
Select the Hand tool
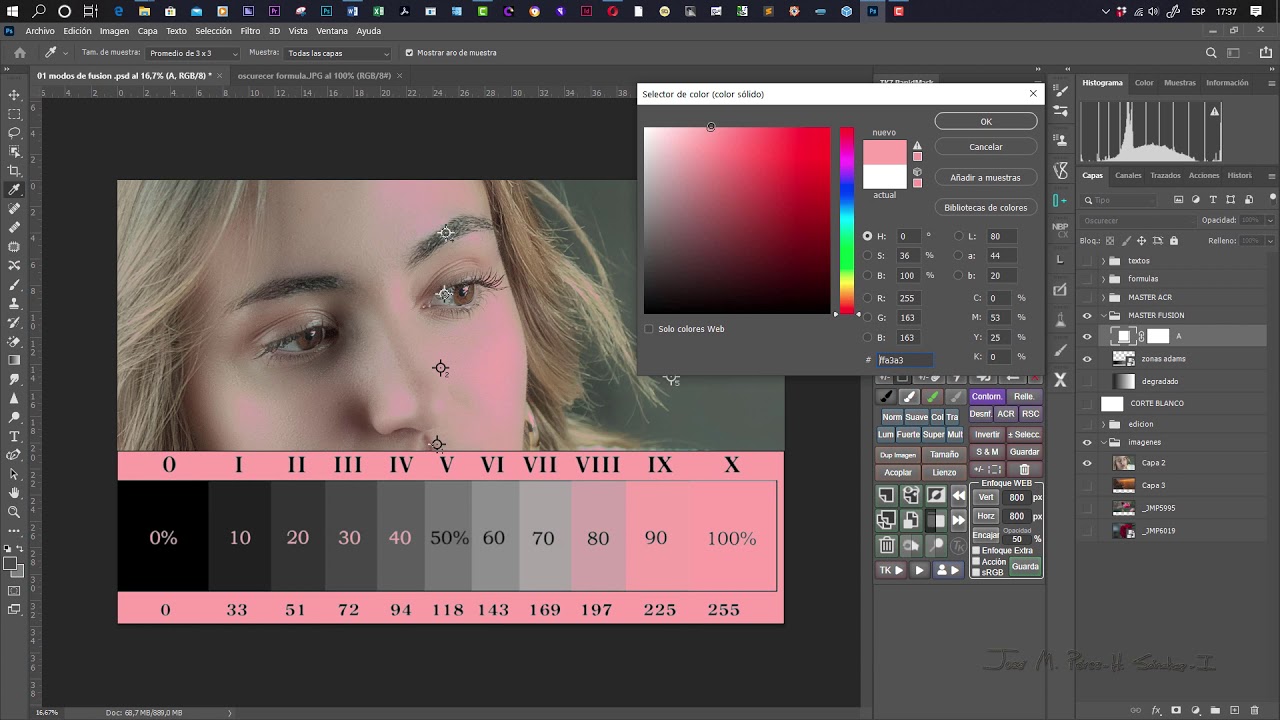14,493
